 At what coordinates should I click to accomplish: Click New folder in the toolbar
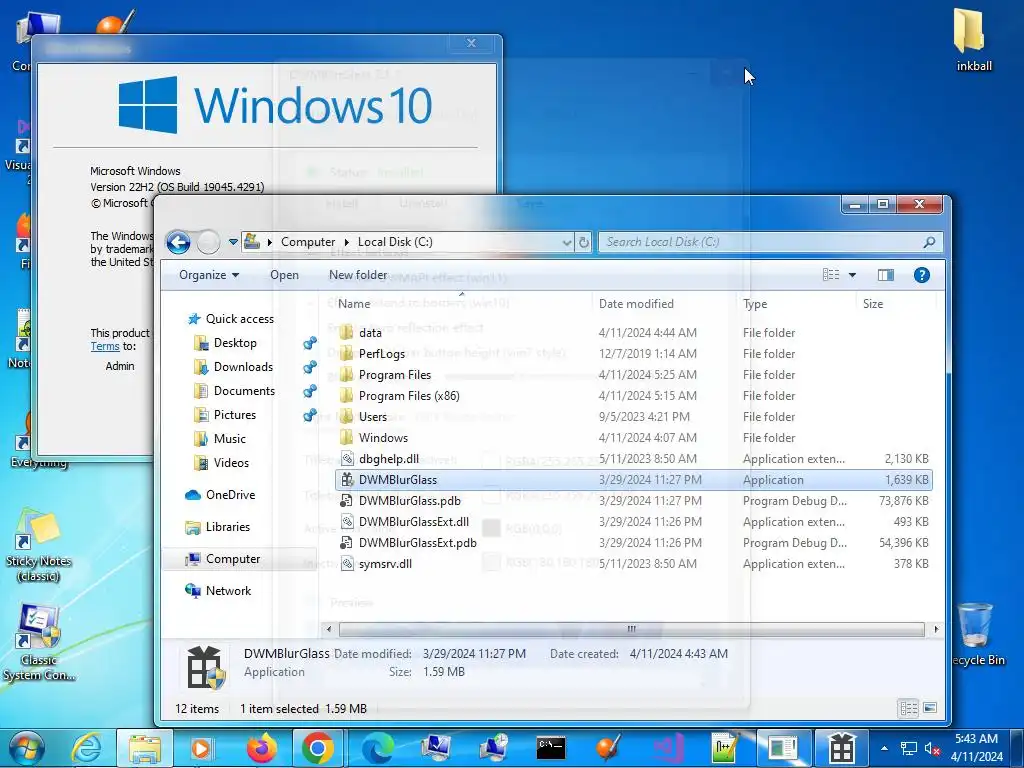[358, 275]
